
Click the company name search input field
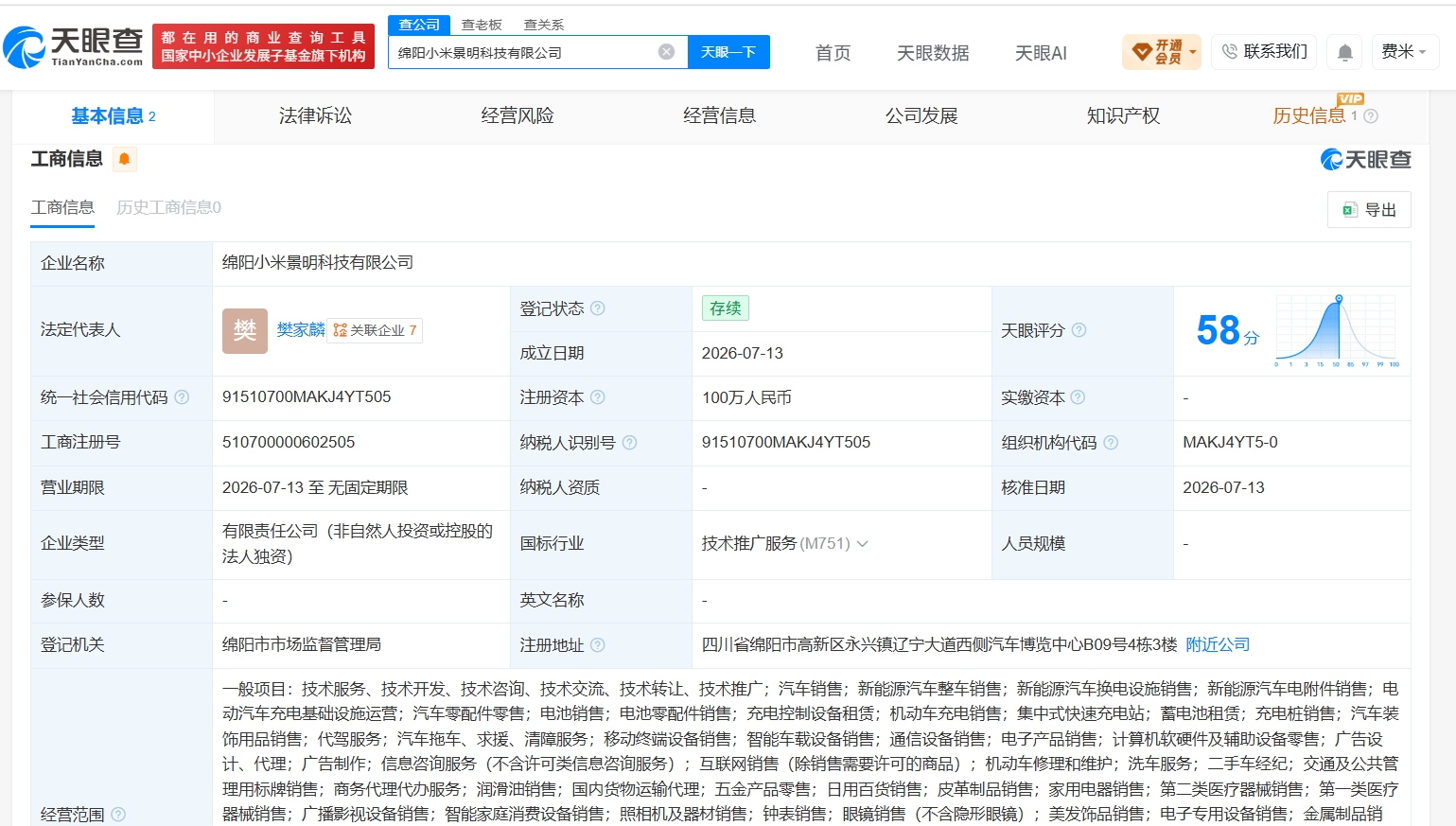[x=525, y=52]
